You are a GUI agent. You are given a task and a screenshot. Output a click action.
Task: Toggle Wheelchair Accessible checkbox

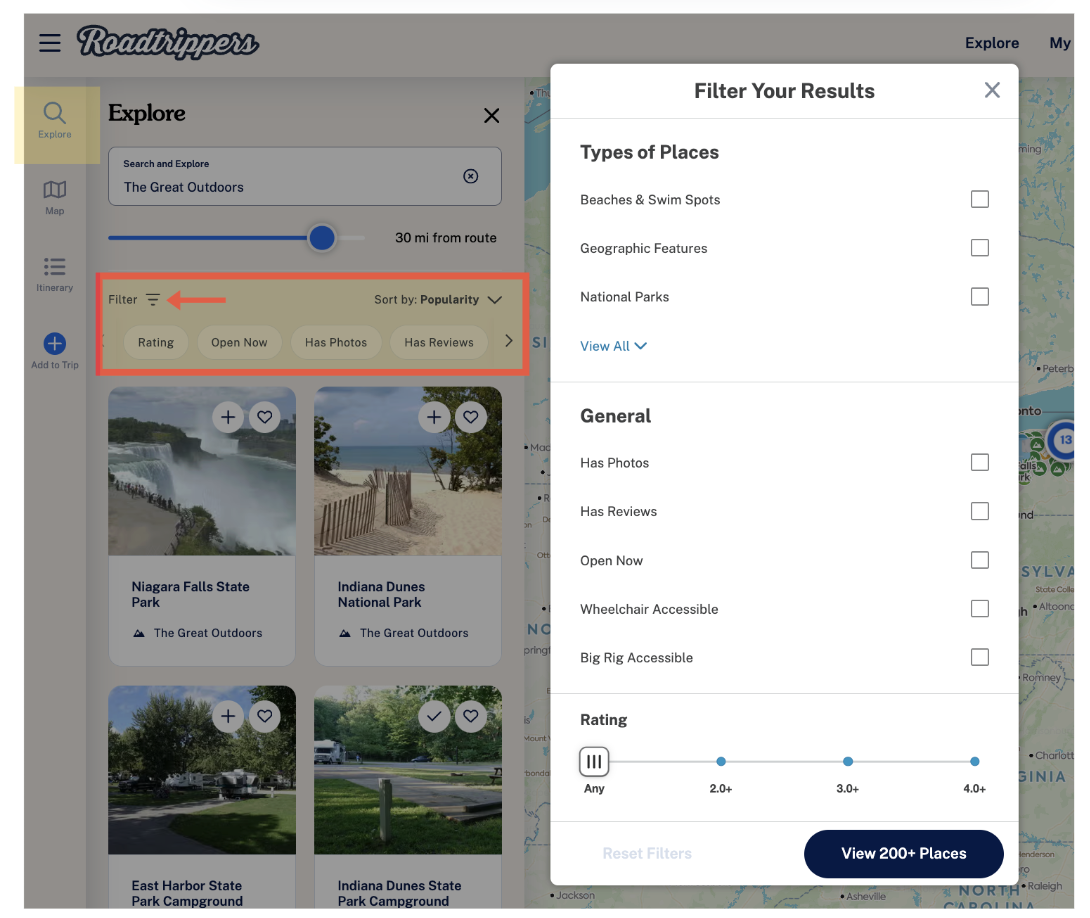pos(979,609)
